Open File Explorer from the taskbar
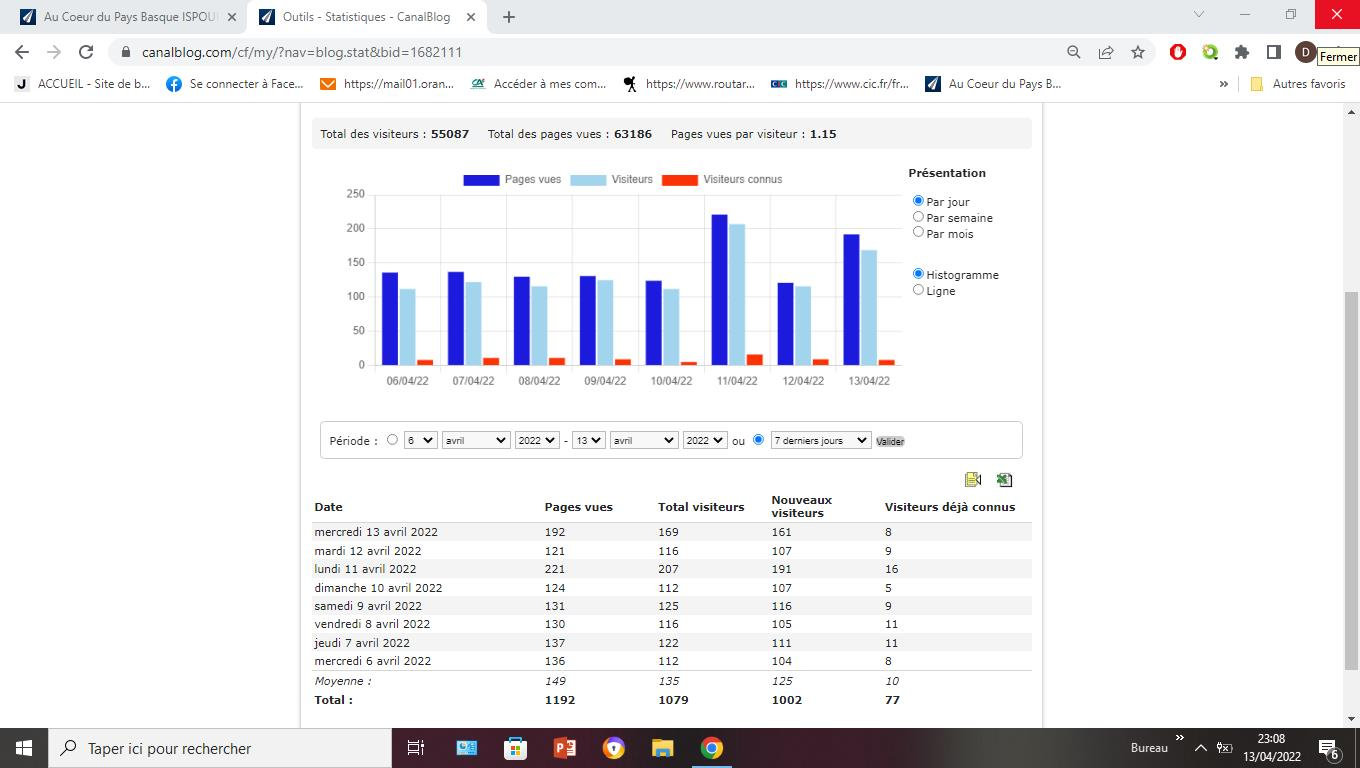The height and width of the screenshot is (768, 1360). coord(662,748)
